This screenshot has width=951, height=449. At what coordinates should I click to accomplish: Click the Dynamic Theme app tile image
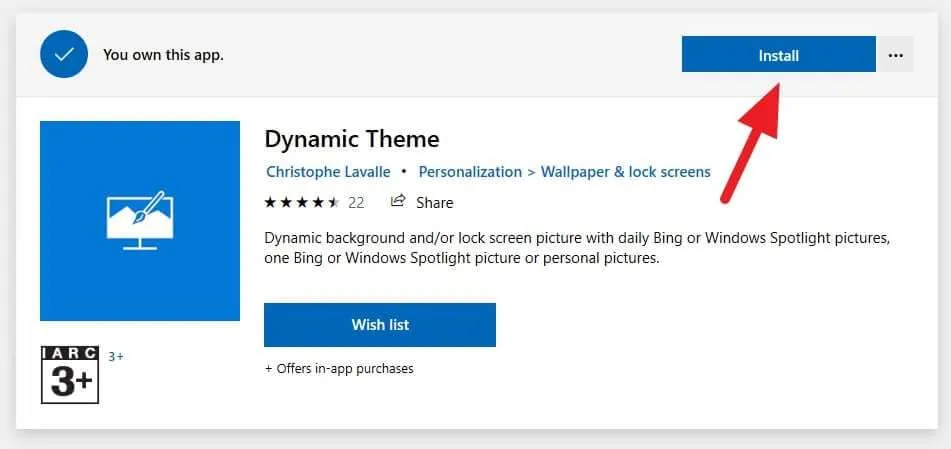[x=140, y=221]
